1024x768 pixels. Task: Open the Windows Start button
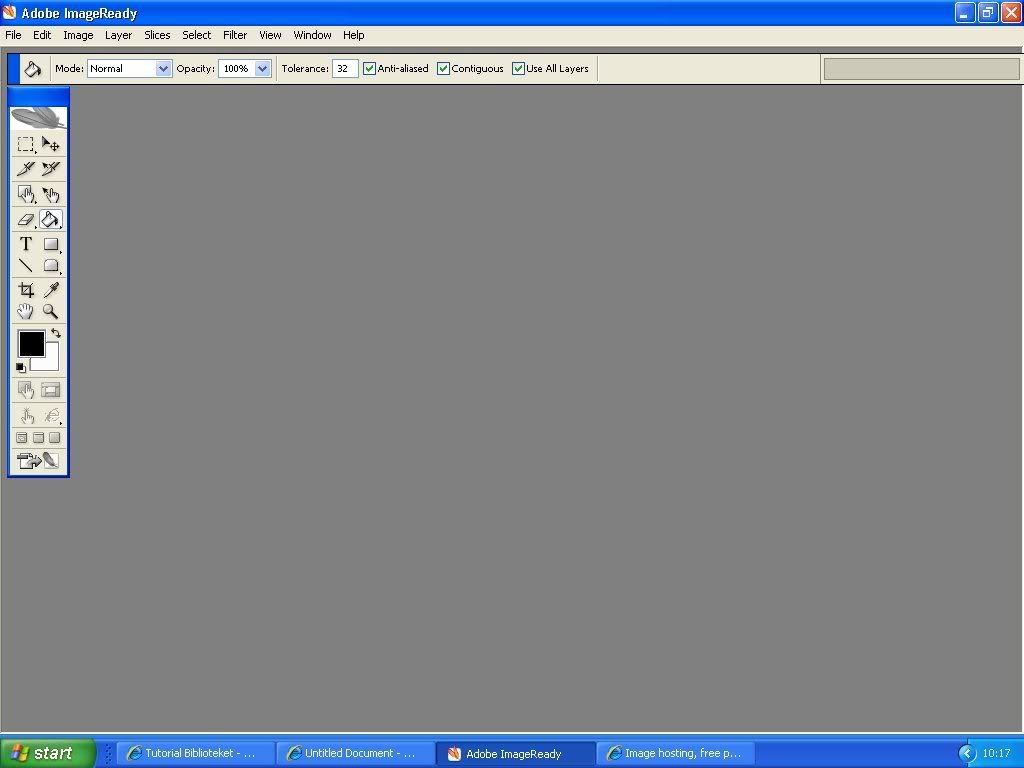coord(48,753)
